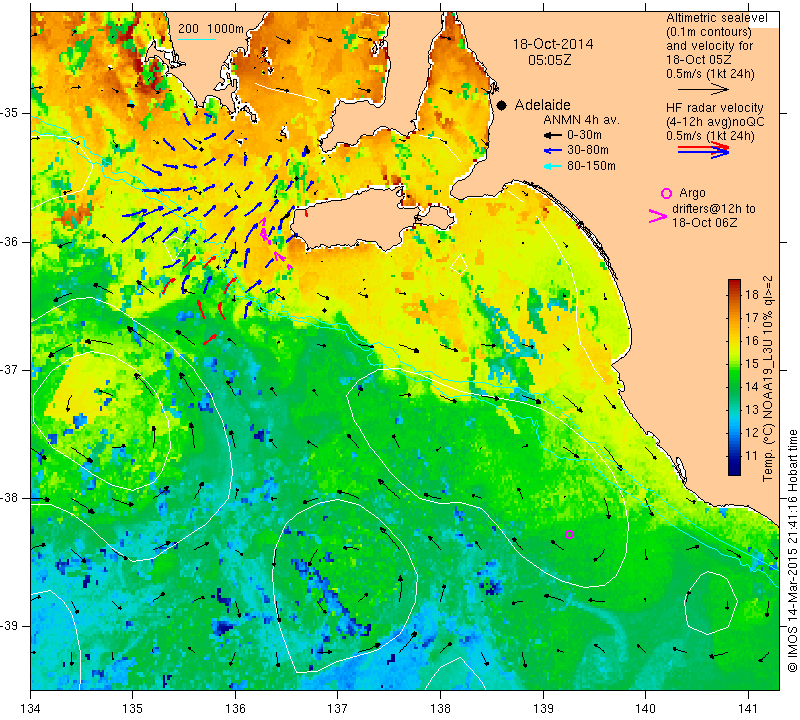Click the longitude axis label 134

click(x=31, y=709)
